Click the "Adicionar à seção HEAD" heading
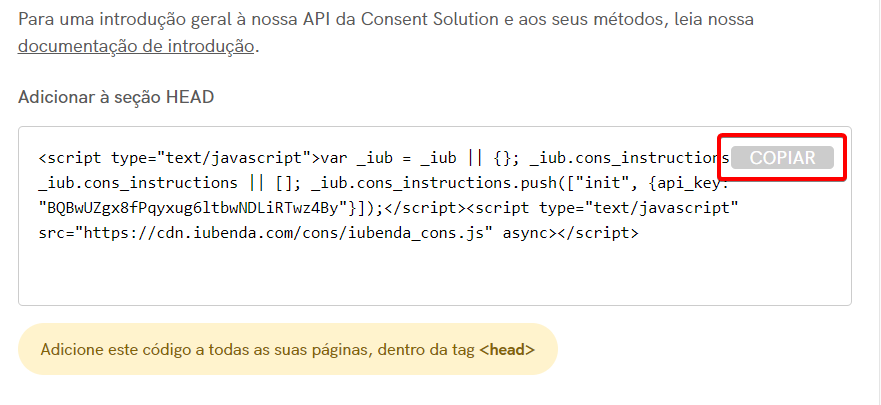Image resolution: width=881 pixels, height=405 pixels. click(x=116, y=97)
